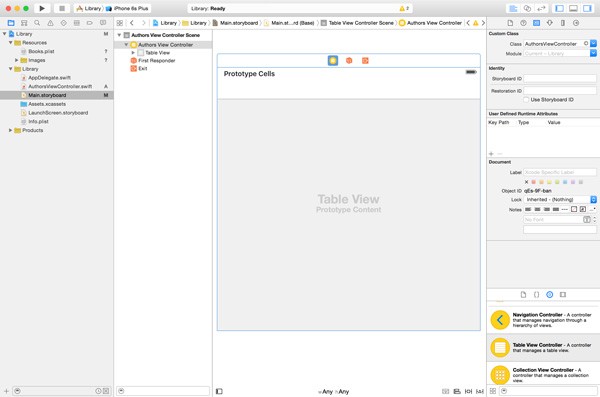Viewport: 600px width, 397px height.
Task: Collapse the Library project root
Action: click(x=5, y=34)
